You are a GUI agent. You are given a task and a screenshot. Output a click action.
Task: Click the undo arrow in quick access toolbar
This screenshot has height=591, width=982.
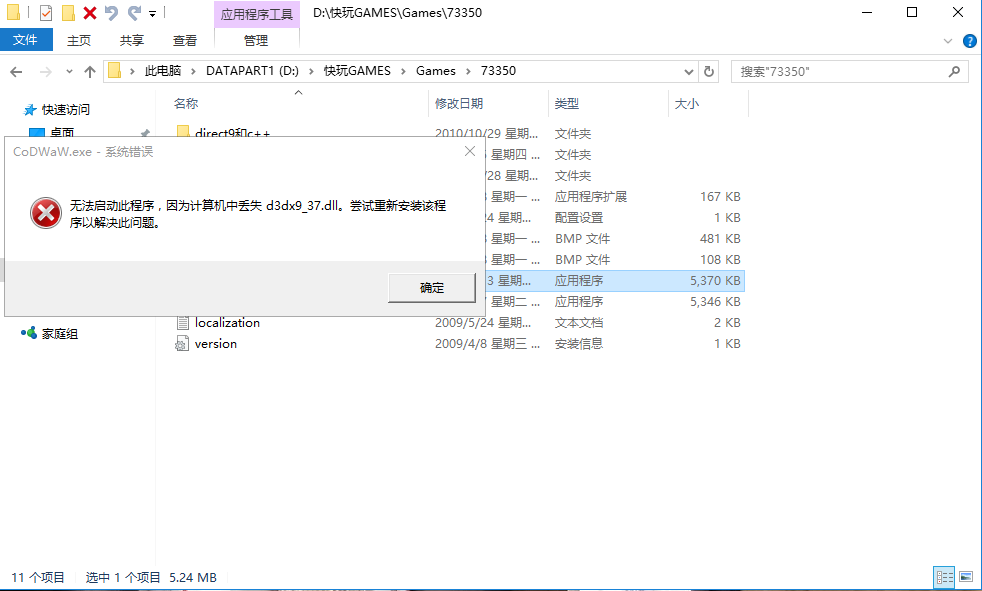pos(111,13)
